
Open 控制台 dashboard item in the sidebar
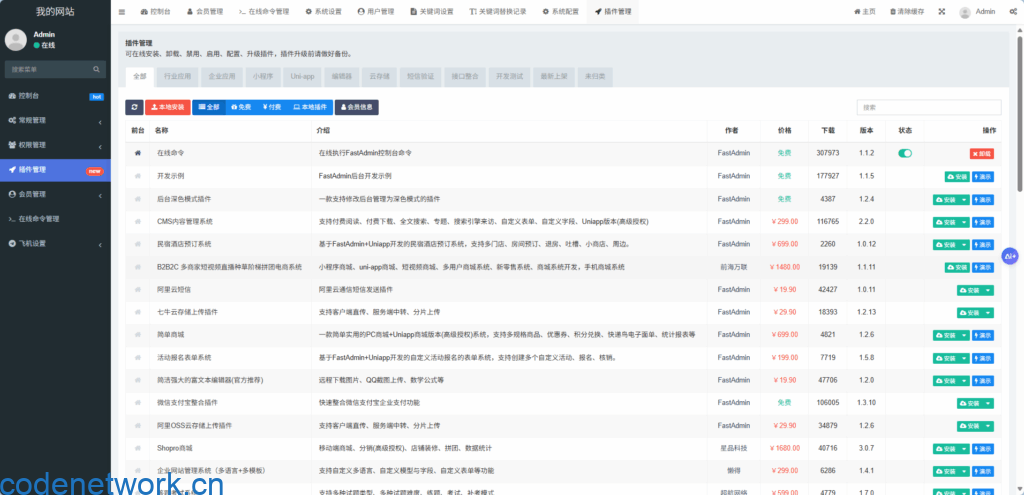tap(56, 96)
